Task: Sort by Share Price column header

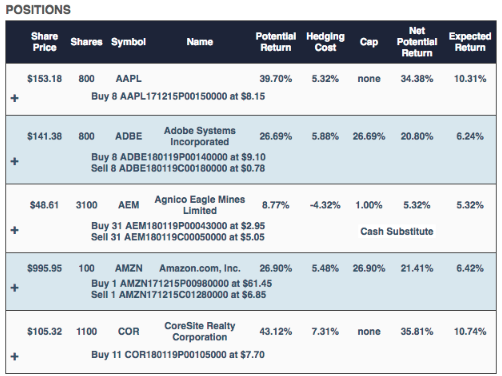Action: pos(44,42)
